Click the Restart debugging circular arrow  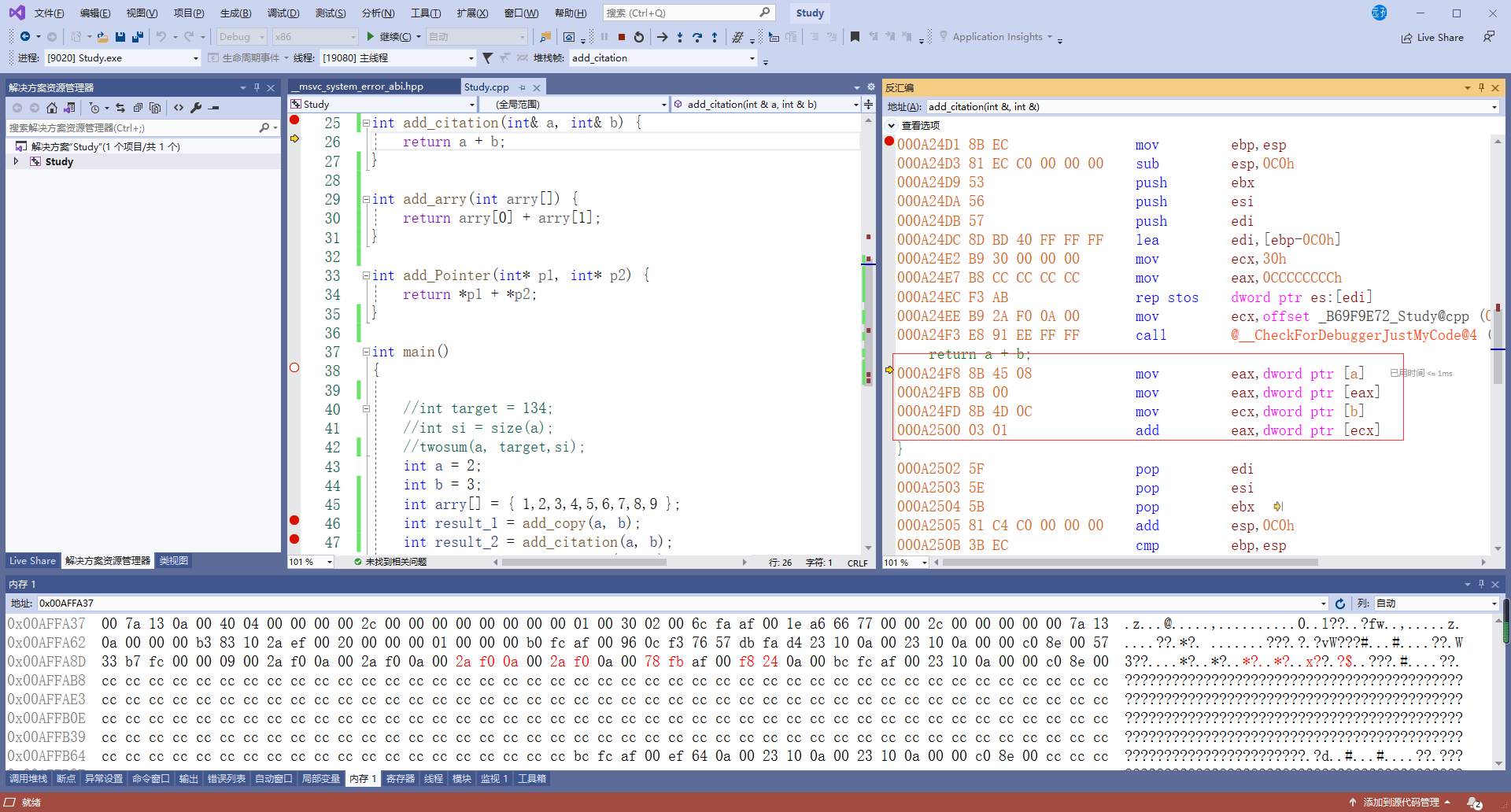tap(639, 37)
